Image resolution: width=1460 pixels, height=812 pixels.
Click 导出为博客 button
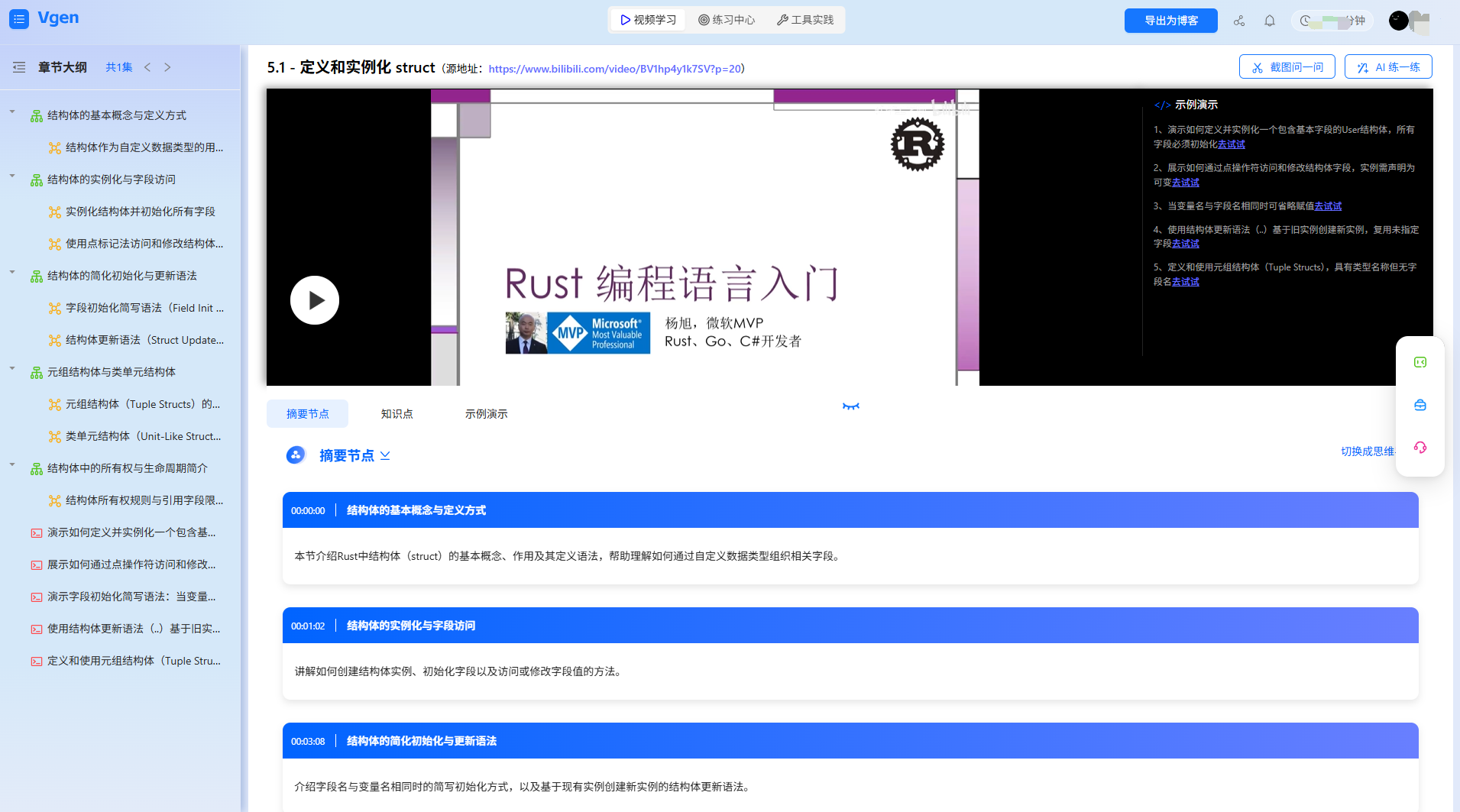coord(1171,21)
